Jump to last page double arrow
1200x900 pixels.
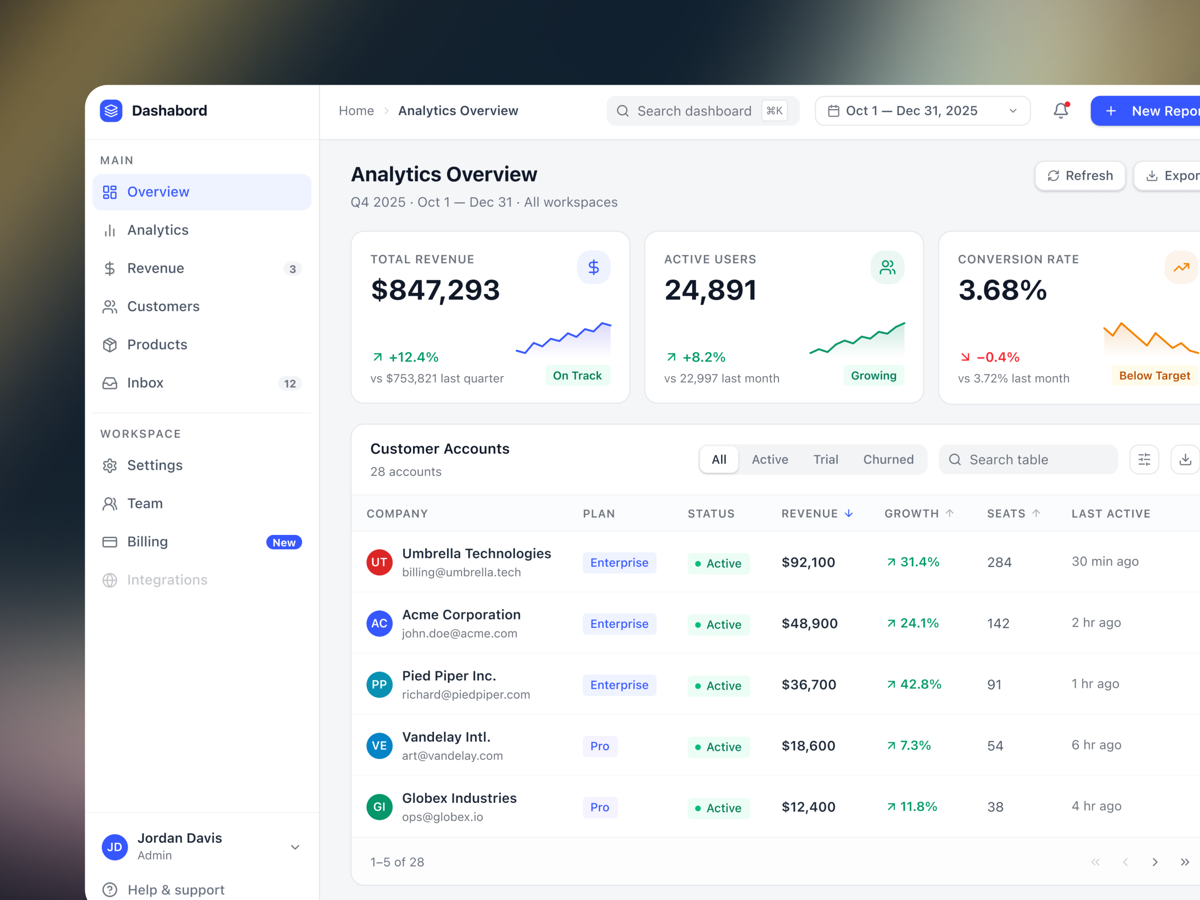pyautogui.click(x=1185, y=862)
